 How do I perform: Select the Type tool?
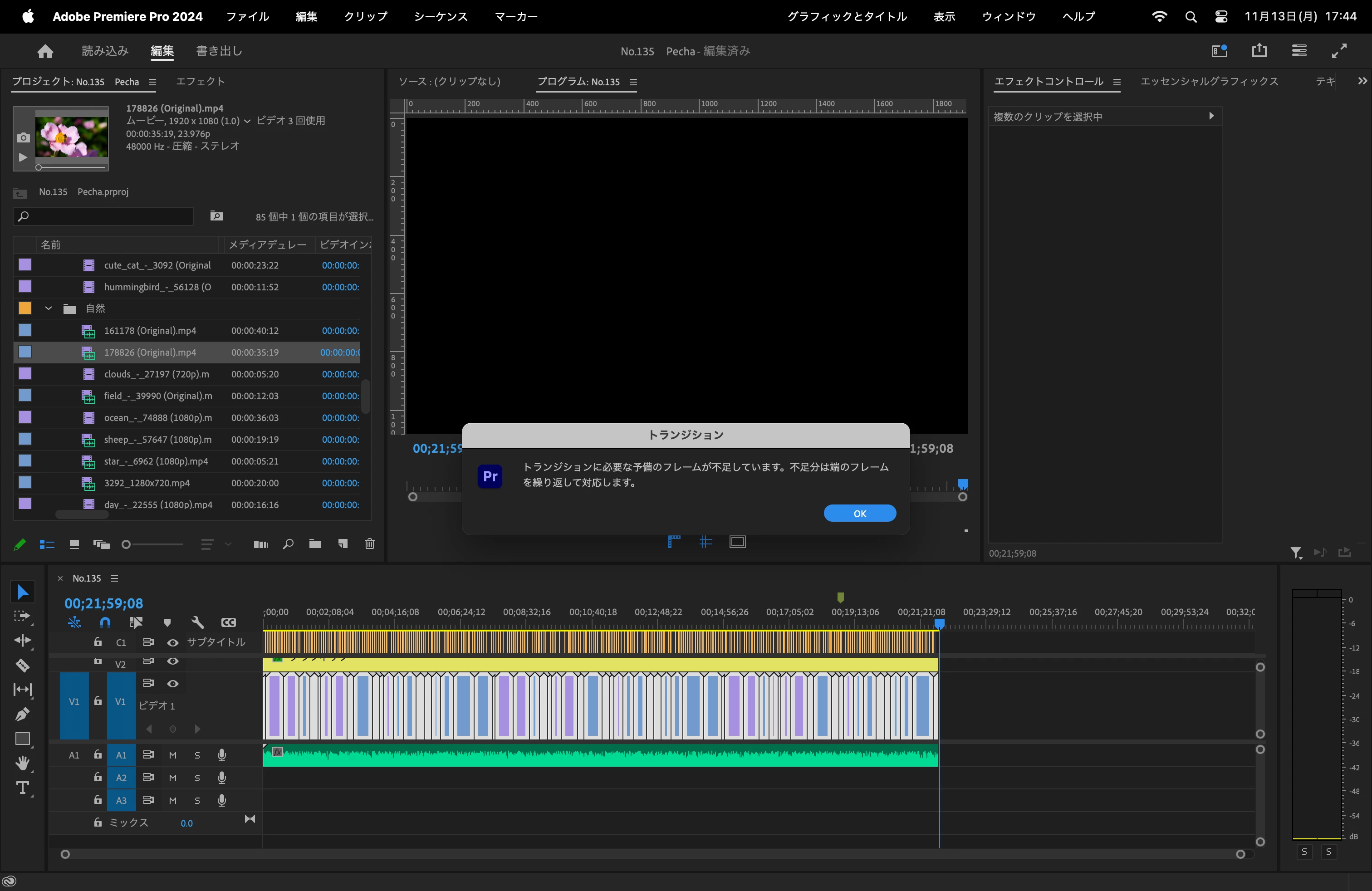[23, 788]
